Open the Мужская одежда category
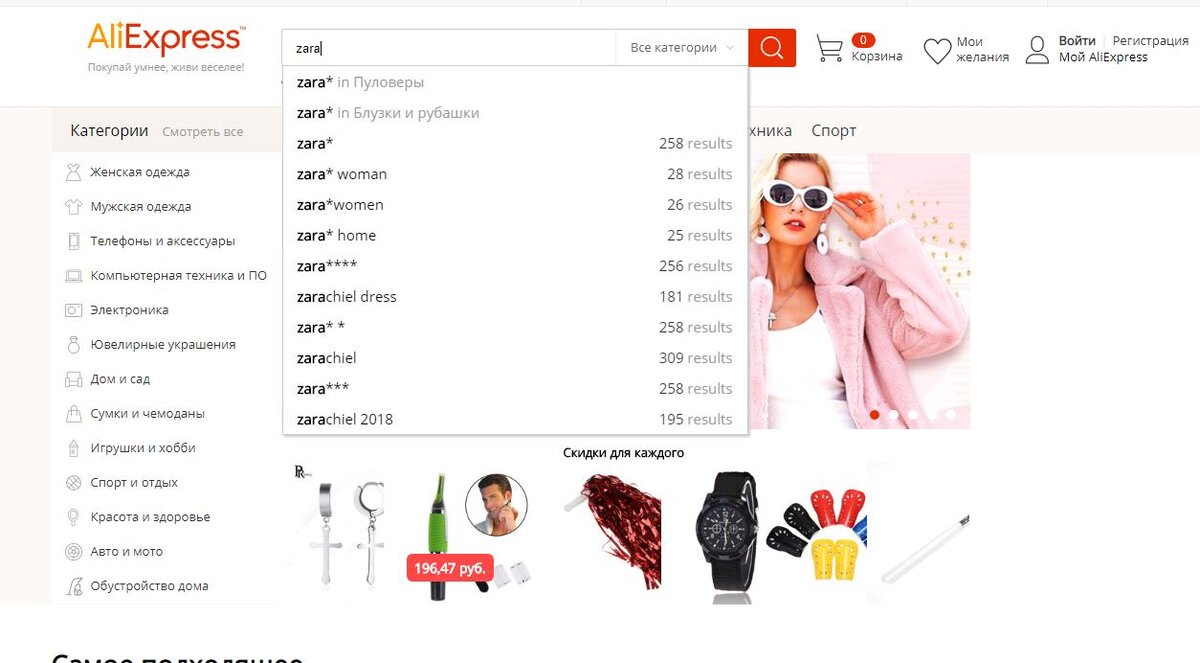1200x663 pixels. [x=140, y=207]
